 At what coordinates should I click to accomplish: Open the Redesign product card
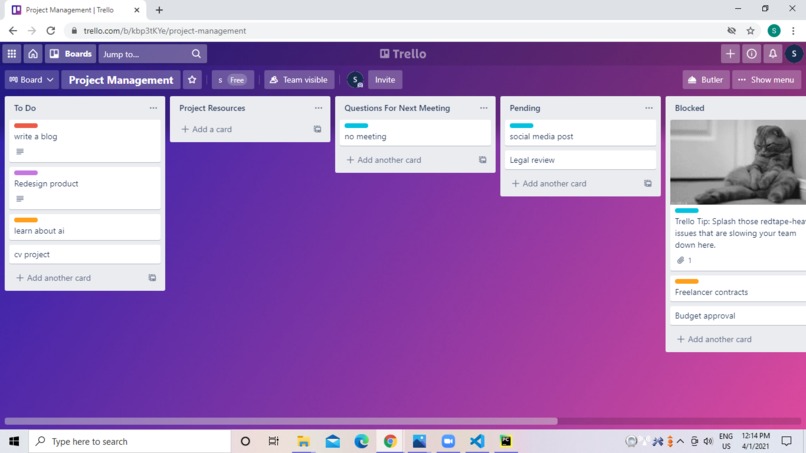coord(85,188)
